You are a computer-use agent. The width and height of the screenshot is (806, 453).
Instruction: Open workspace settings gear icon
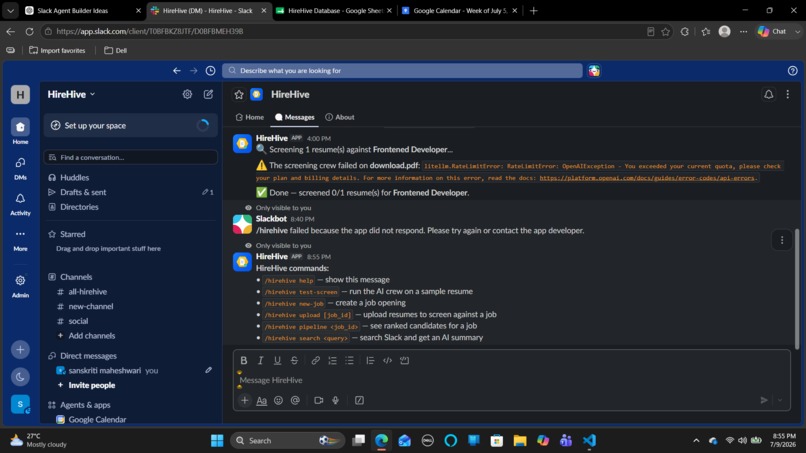[187, 94]
